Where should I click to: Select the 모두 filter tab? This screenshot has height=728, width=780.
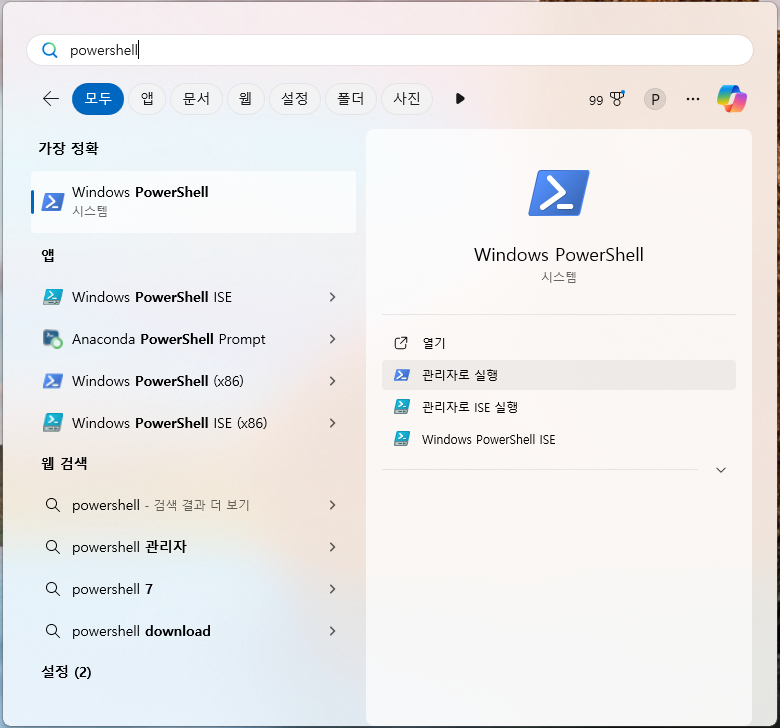(98, 99)
